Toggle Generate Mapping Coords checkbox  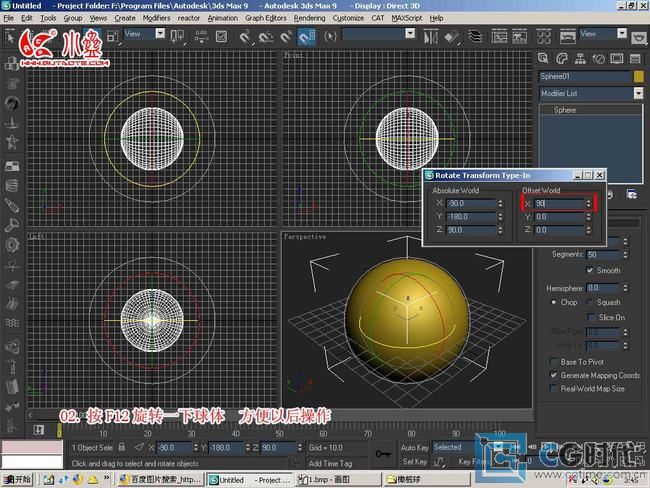[x=553, y=375]
